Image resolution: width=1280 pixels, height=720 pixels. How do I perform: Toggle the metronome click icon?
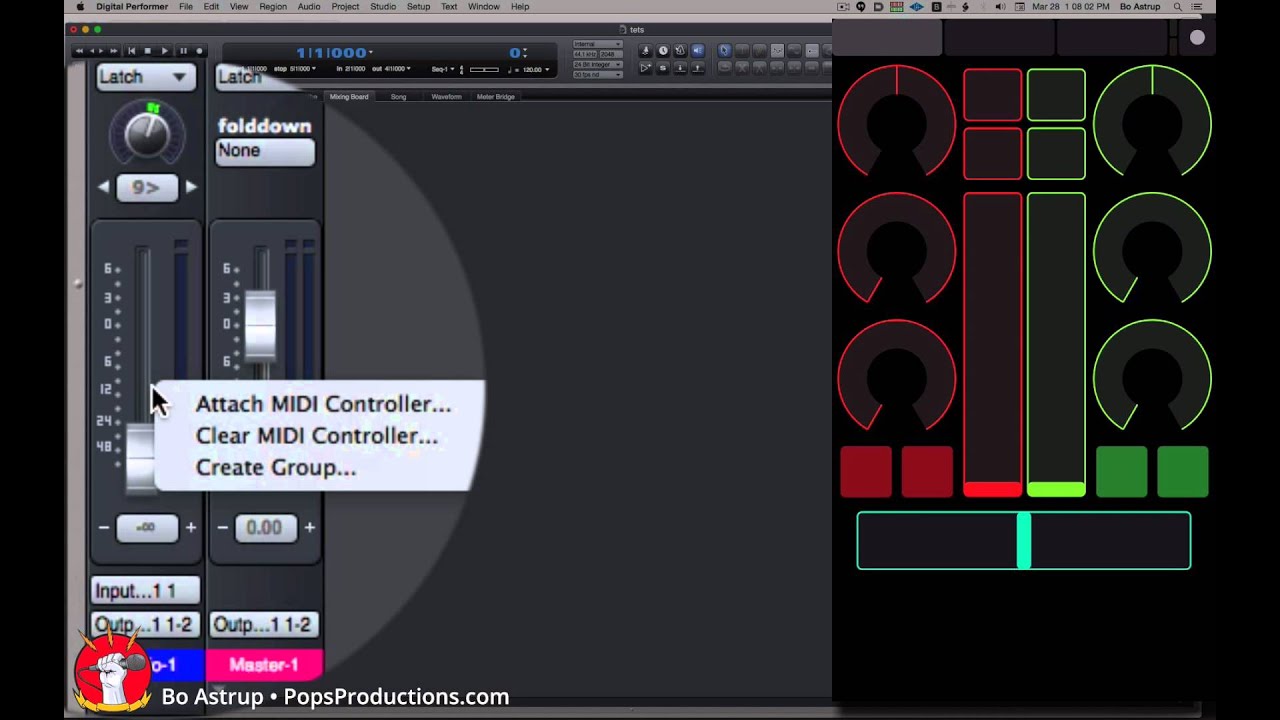645,51
